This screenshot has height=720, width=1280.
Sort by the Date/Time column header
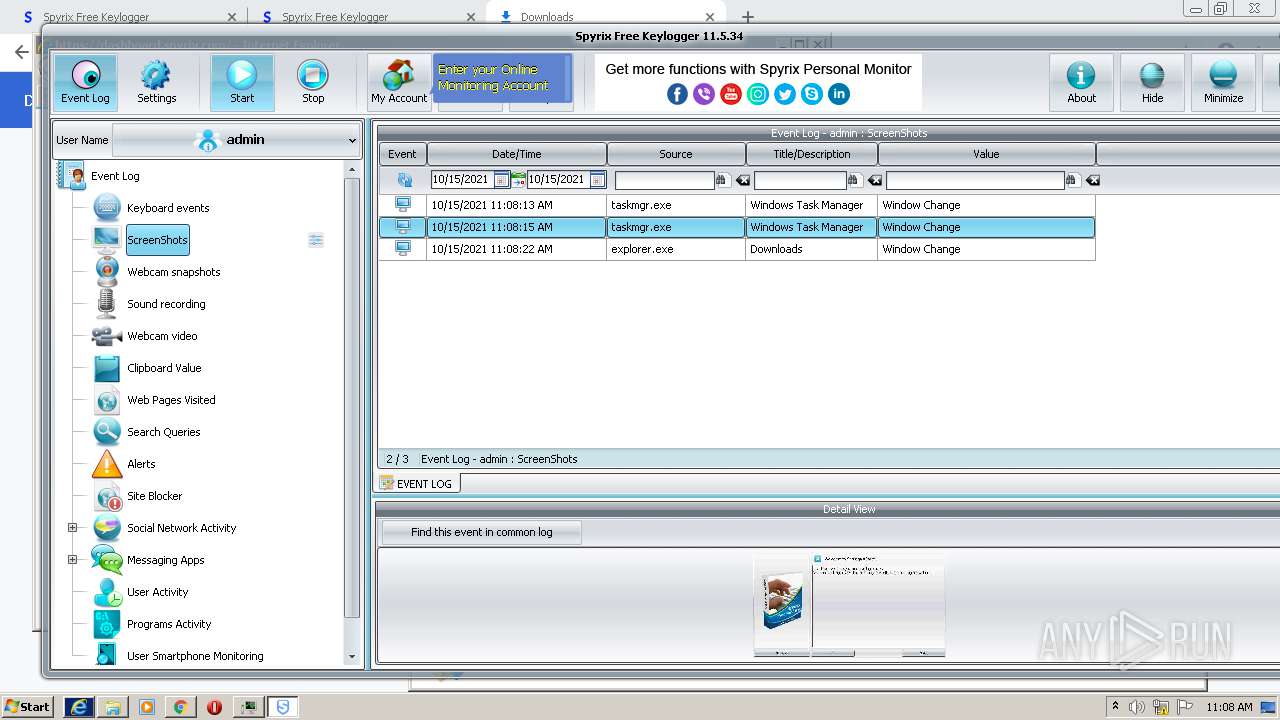[x=517, y=154]
